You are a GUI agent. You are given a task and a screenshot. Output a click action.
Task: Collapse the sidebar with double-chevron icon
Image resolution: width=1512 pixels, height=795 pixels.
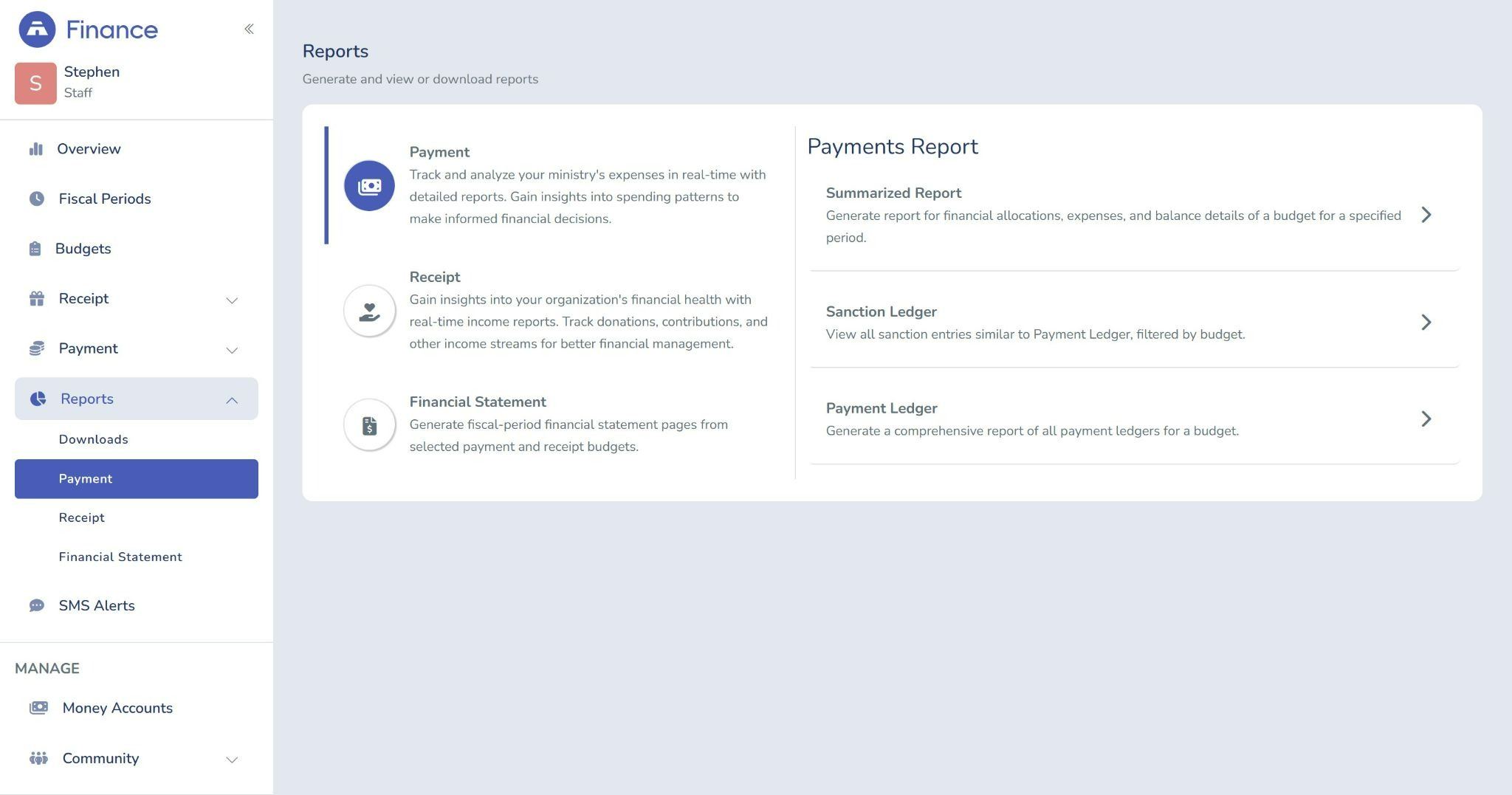(249, 29)
